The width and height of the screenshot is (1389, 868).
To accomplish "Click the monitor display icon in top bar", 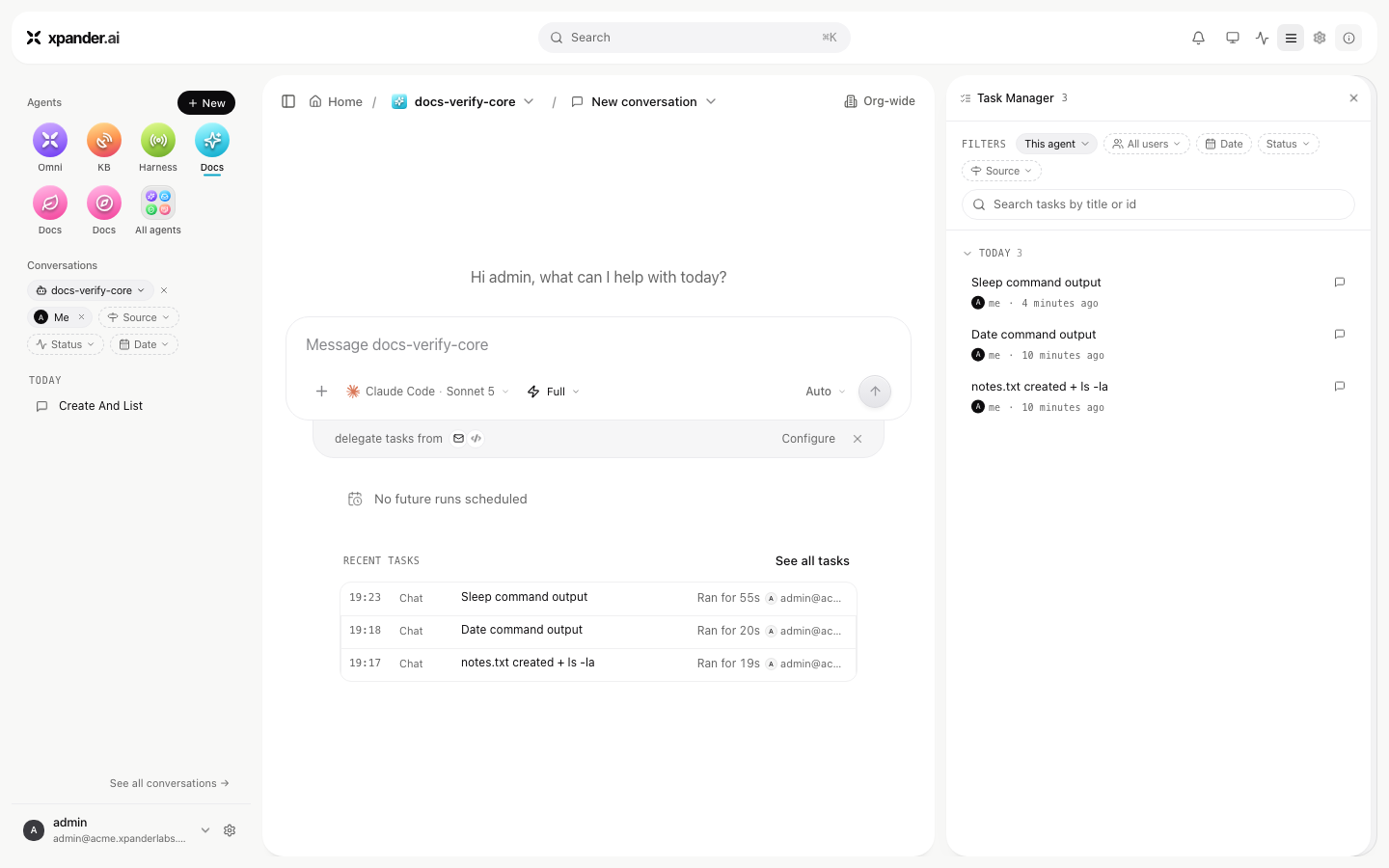I will click(1233, 38).
